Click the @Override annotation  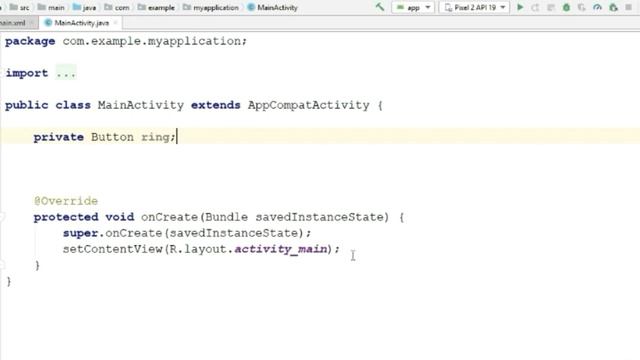pos(66,201)
